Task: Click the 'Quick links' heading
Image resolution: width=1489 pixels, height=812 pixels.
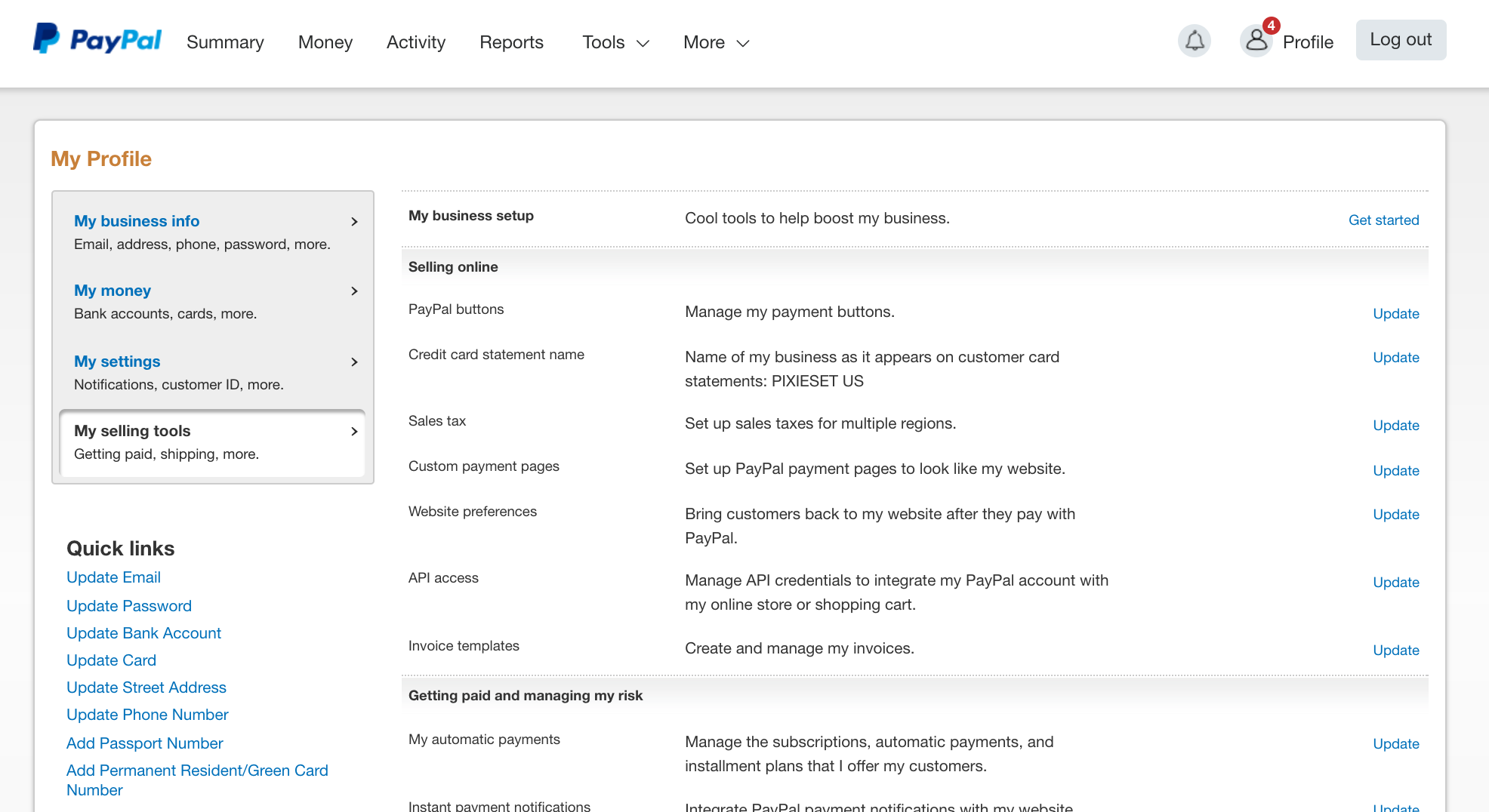Action: tap(121, 549)
